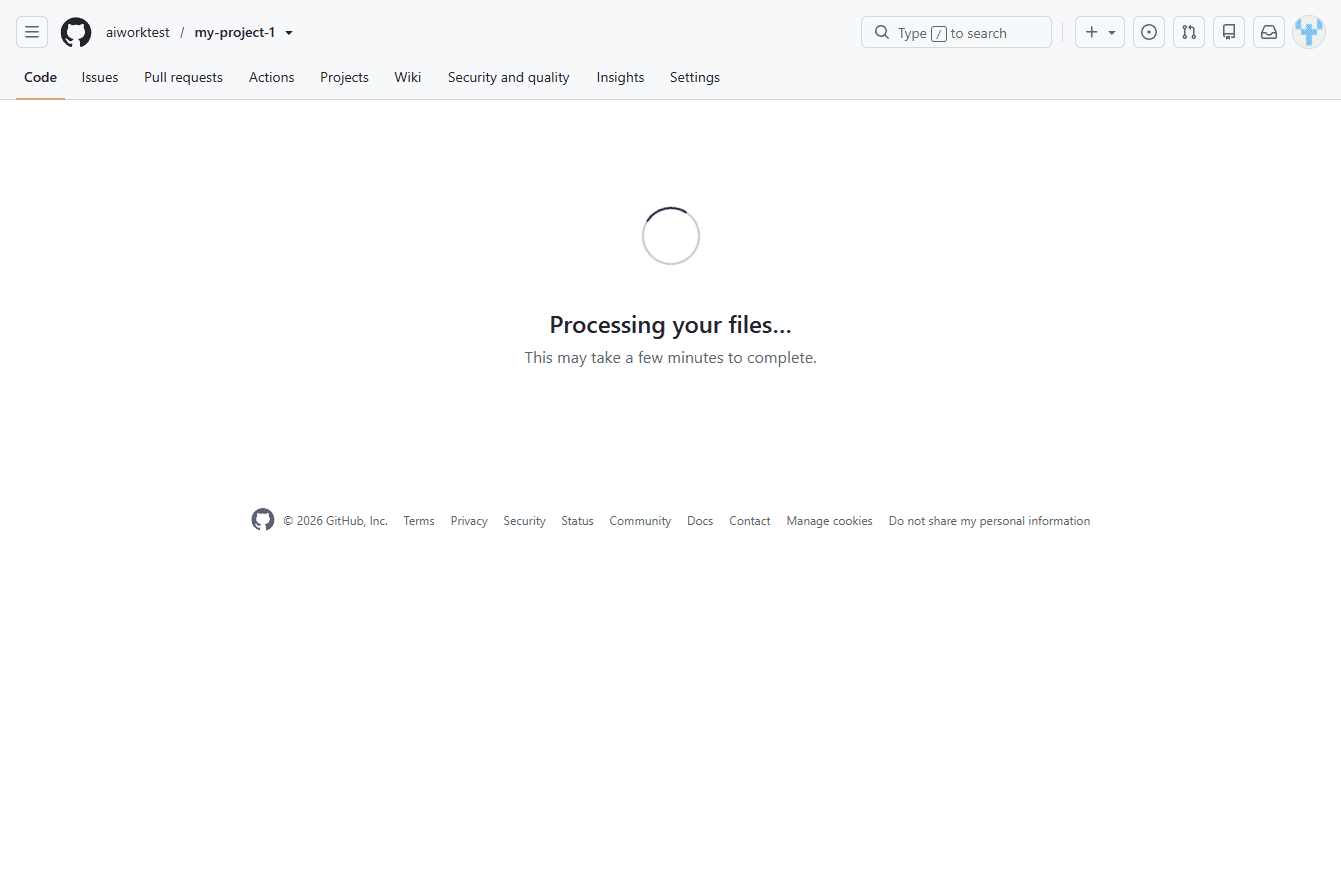1341x877 pixels.
Task: Click 'This may take a few minutes' text
Action: tap(670, 358)
